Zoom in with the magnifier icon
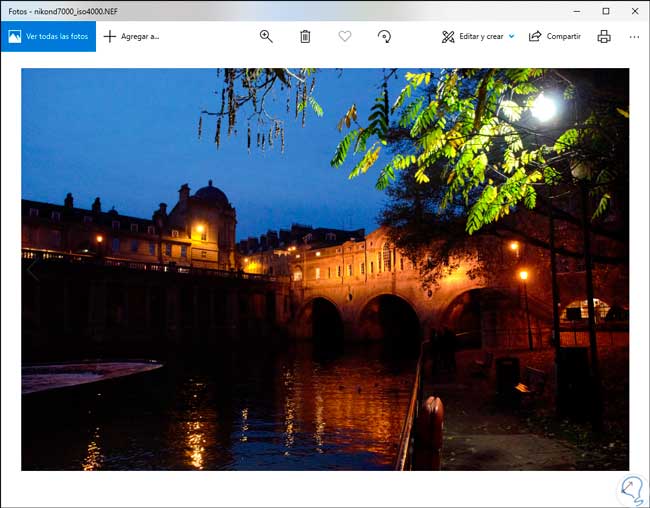 [266, 36]
